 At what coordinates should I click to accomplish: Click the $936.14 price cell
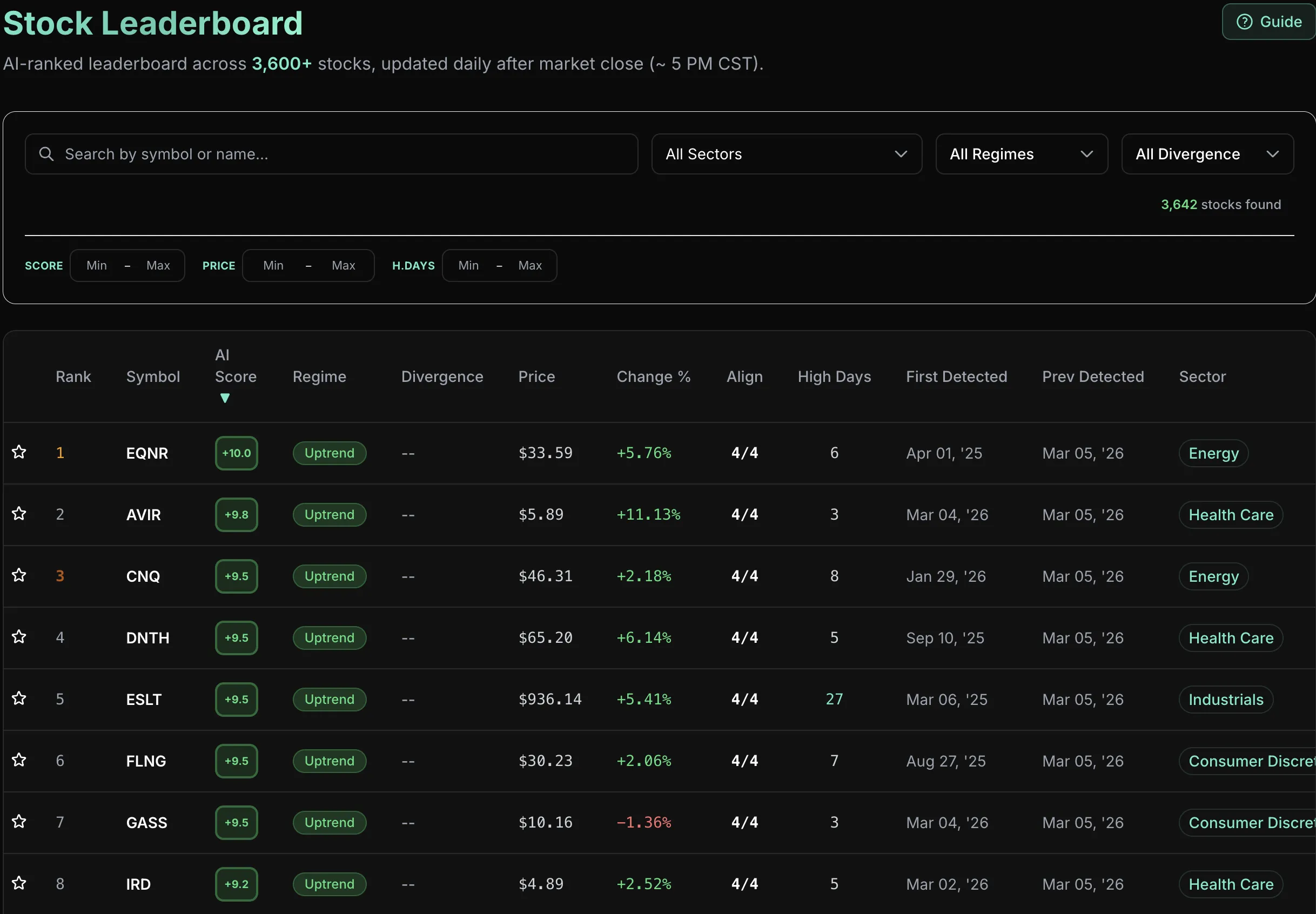tap(550, 699)
